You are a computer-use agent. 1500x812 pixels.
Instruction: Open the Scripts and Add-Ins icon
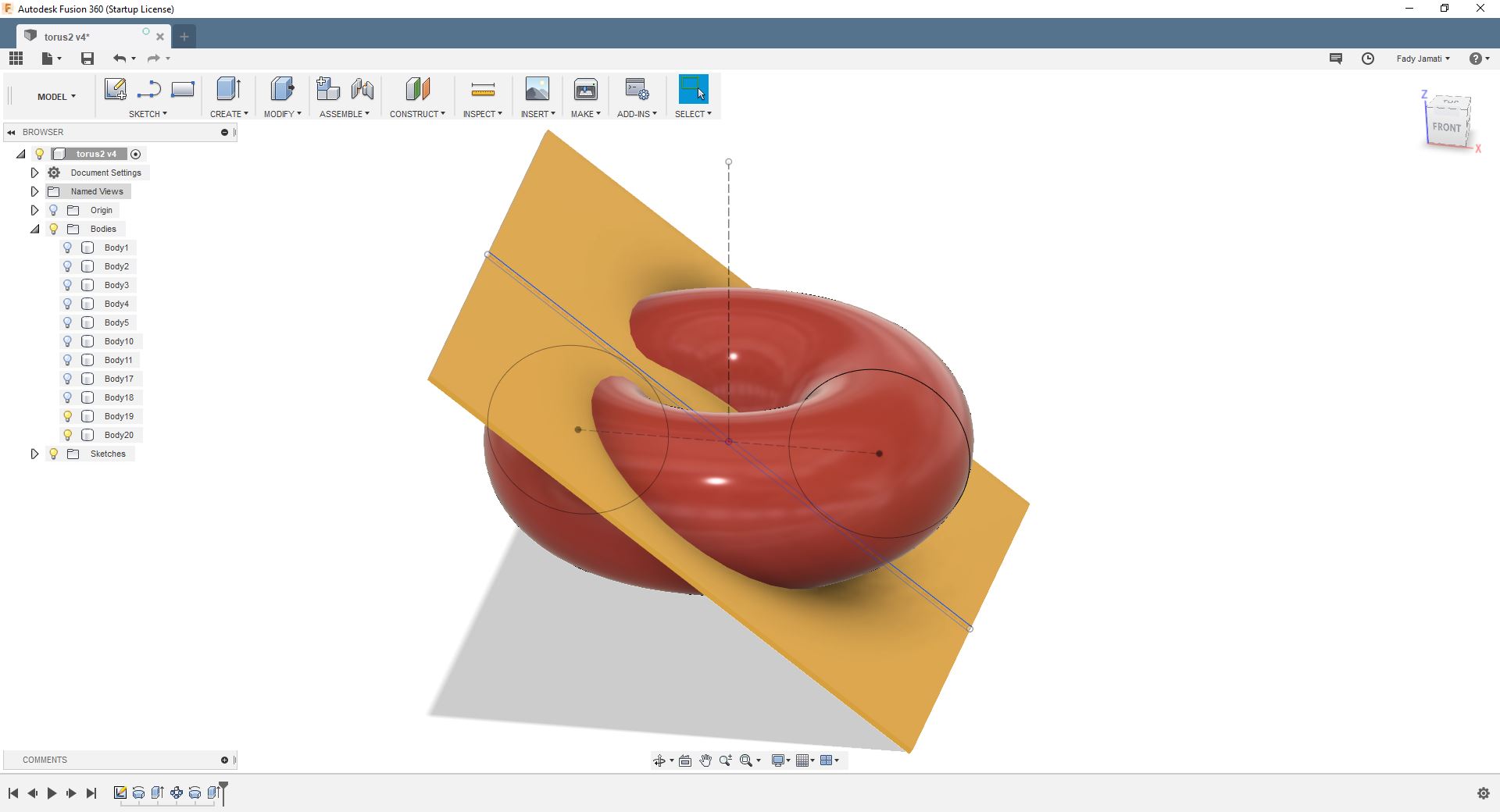tap(637, 89)
